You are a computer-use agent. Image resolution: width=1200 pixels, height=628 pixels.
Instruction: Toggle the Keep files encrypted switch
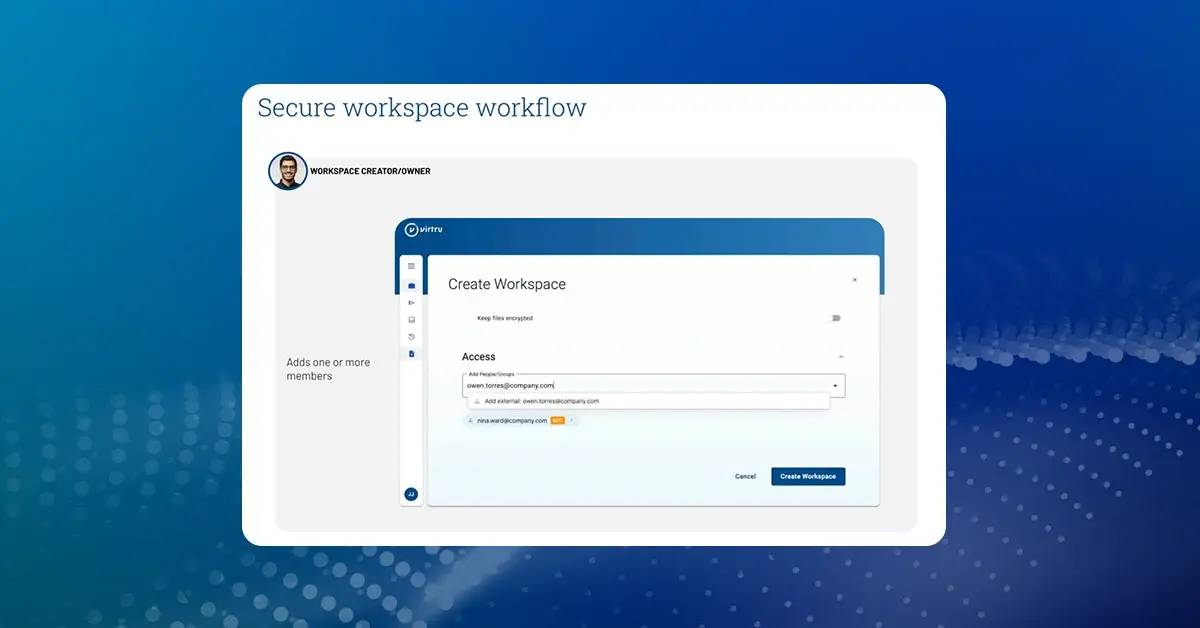[835, 318]
